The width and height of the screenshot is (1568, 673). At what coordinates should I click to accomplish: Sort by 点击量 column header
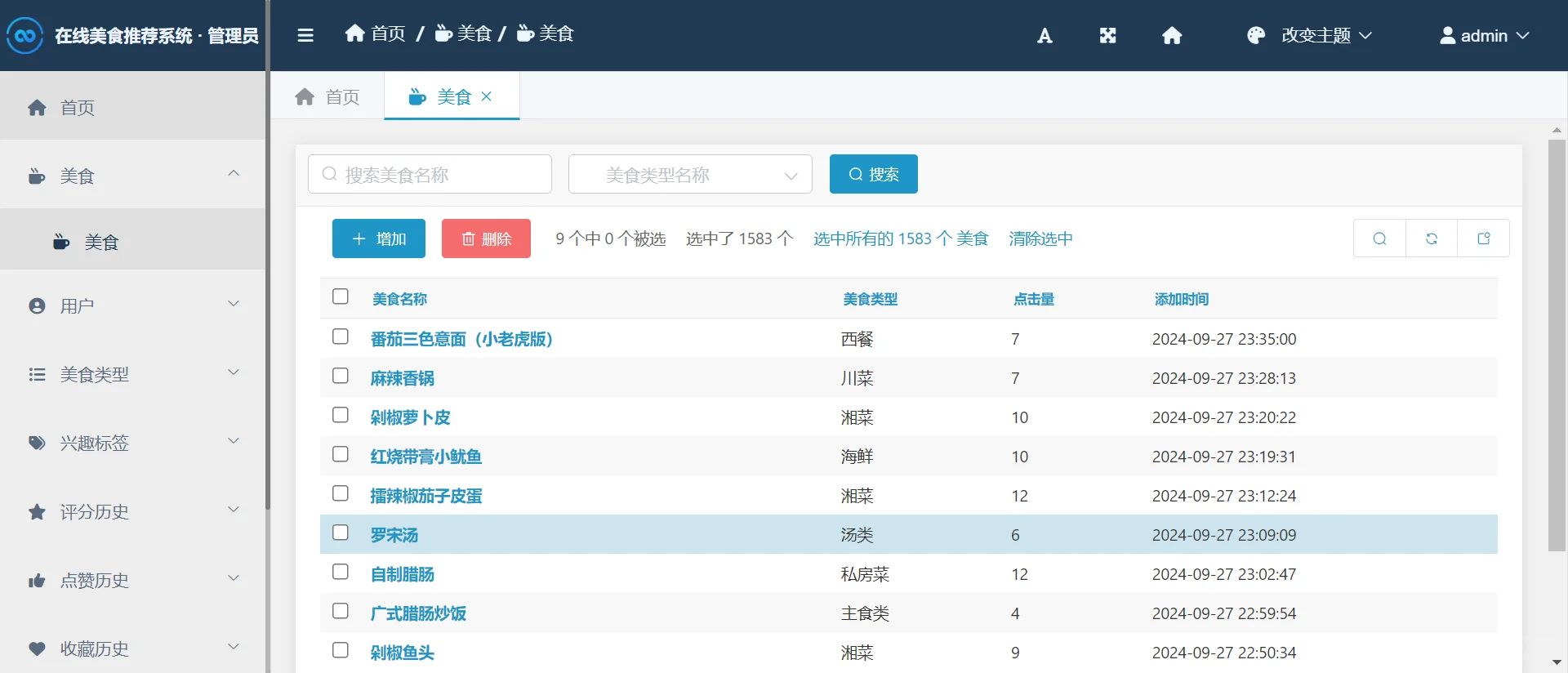click(x=1034, y=299)
